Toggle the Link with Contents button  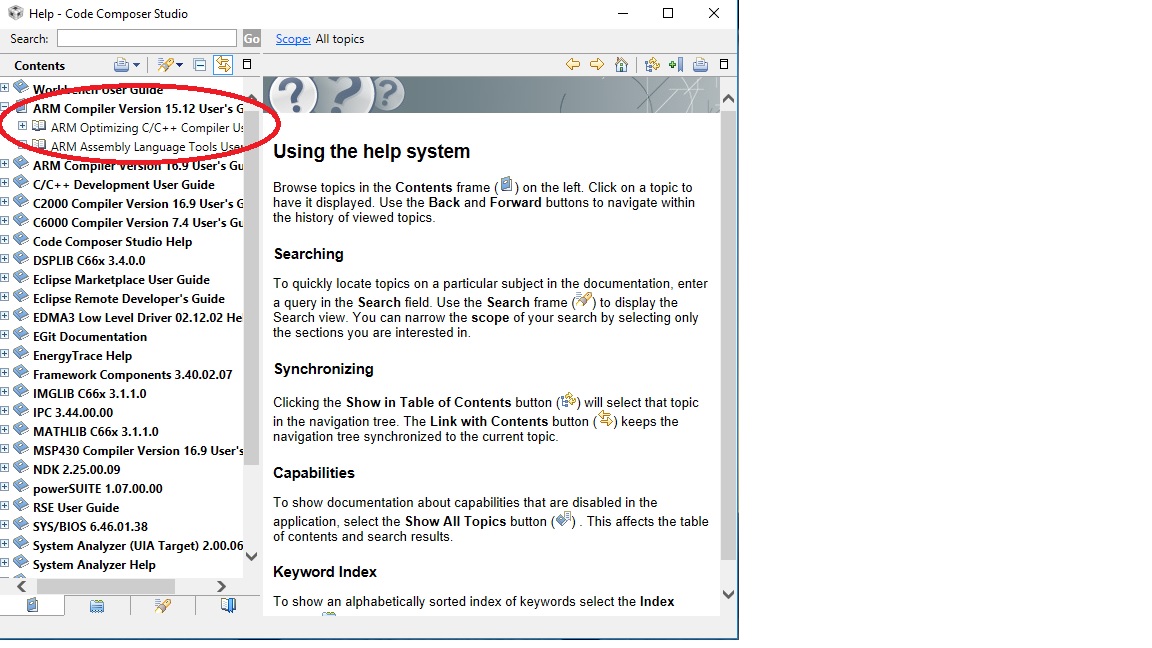(223, 65)
